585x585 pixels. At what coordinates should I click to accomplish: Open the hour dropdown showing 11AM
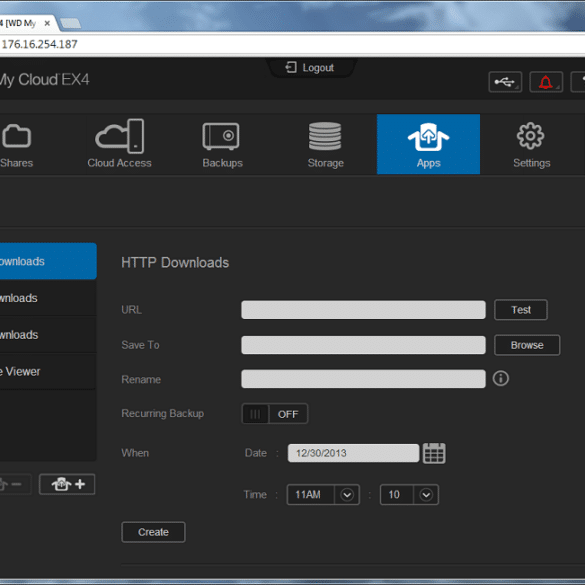click(323, 495)
